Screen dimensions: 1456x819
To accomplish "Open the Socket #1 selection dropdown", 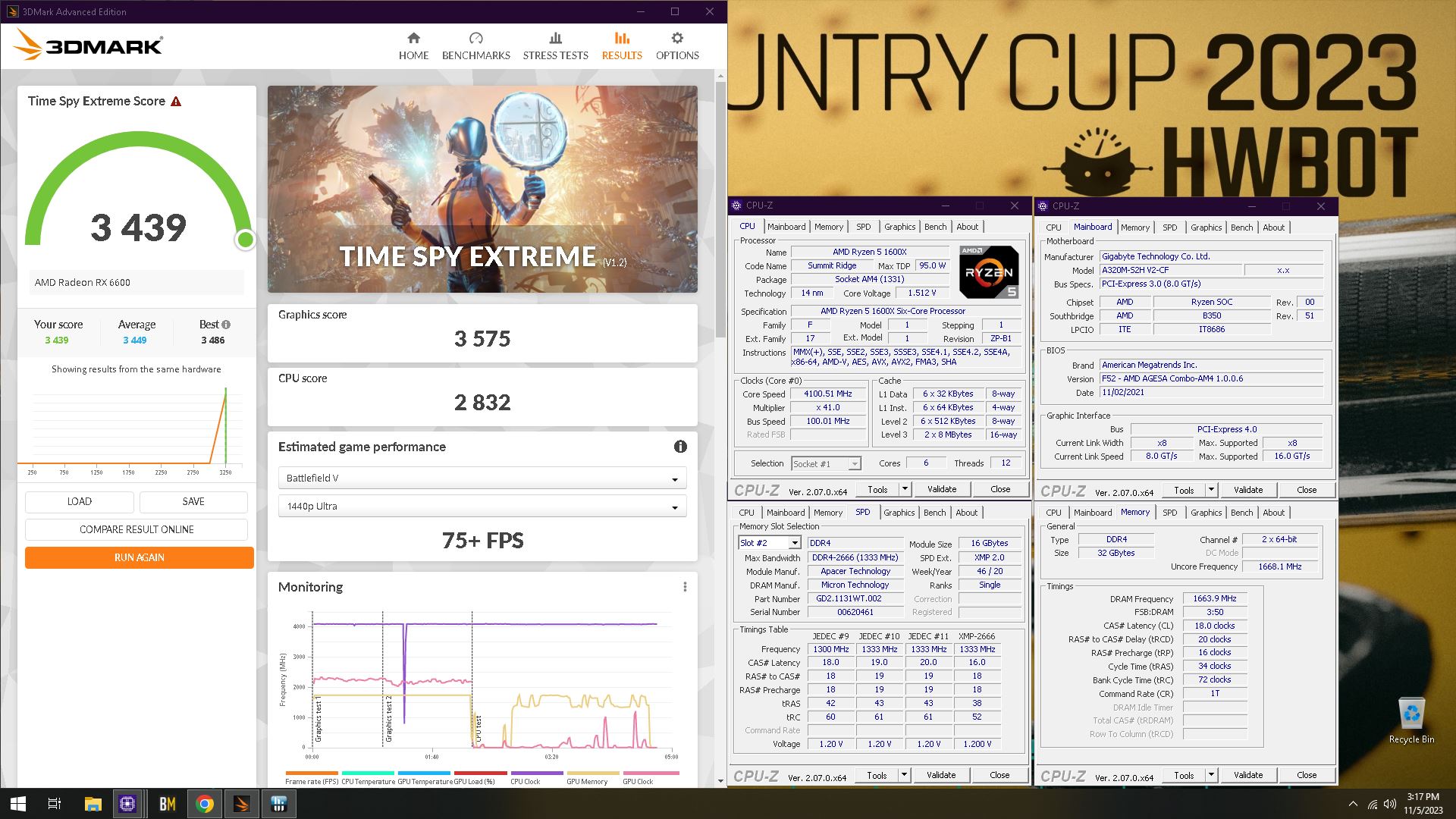I will [x=826, y=463].
